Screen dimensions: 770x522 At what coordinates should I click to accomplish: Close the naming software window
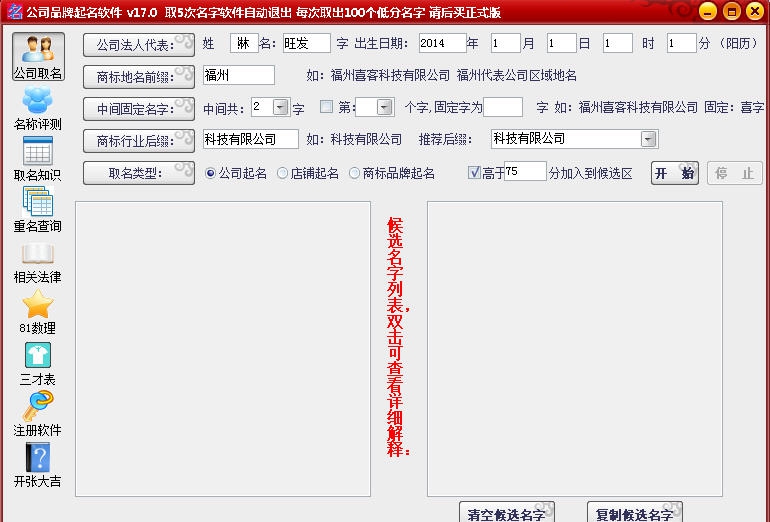755,11
